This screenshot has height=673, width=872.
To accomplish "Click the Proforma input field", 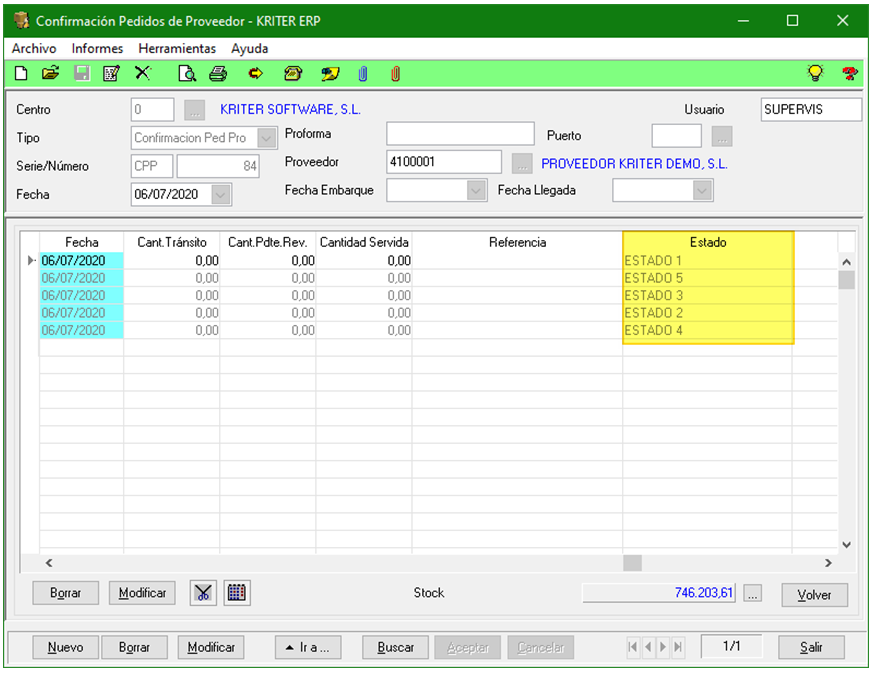I will 460,134.
